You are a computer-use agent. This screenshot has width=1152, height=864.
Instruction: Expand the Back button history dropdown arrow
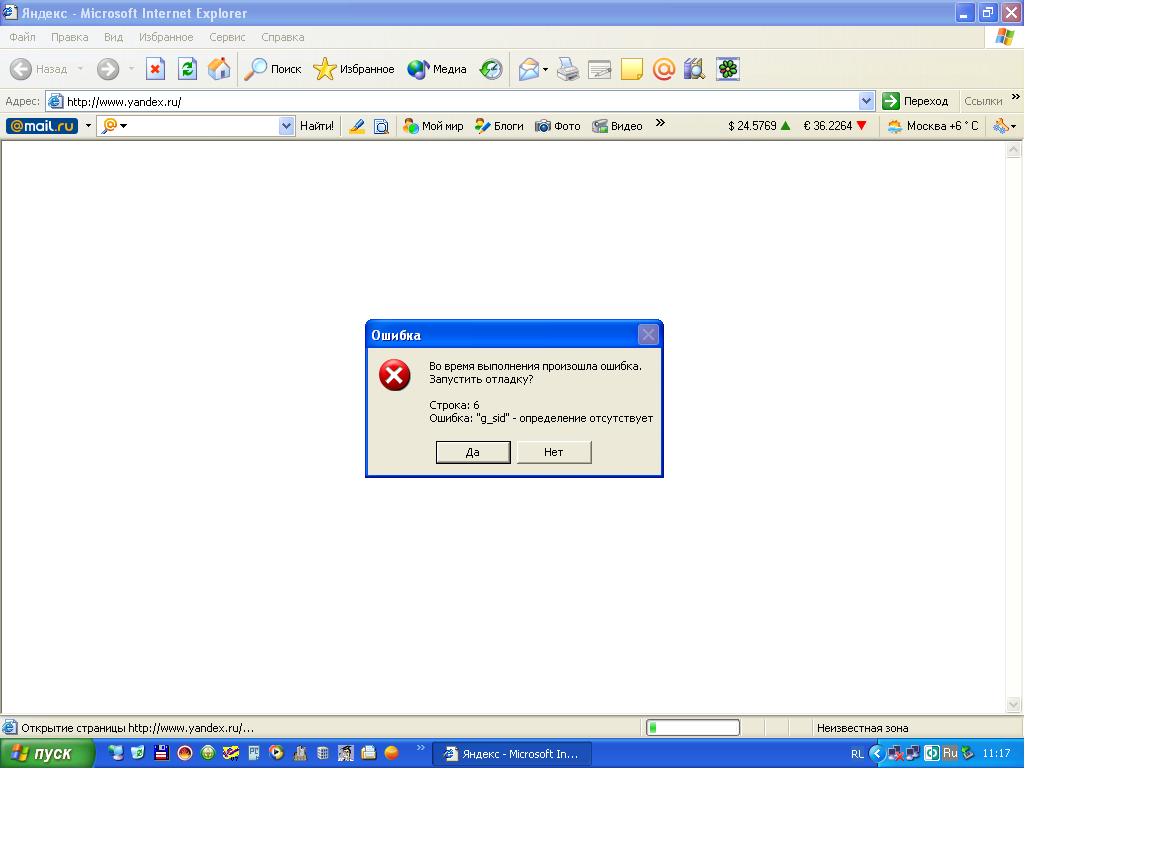click(x=80, y=69)
